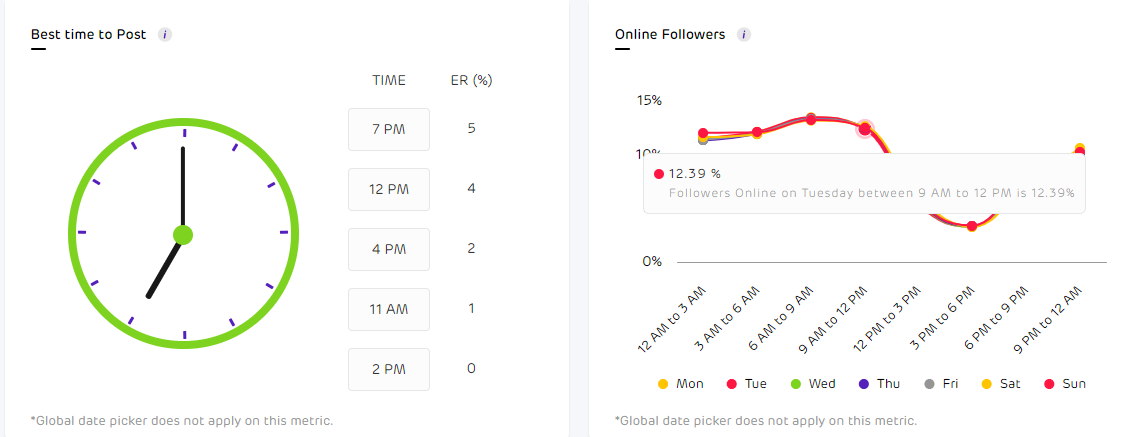Click info icon beside Best time to Post

(165, 34)
